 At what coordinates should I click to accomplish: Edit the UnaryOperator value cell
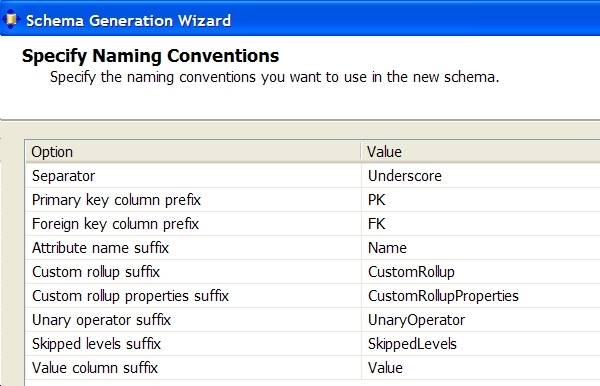[x=481, y=320]
